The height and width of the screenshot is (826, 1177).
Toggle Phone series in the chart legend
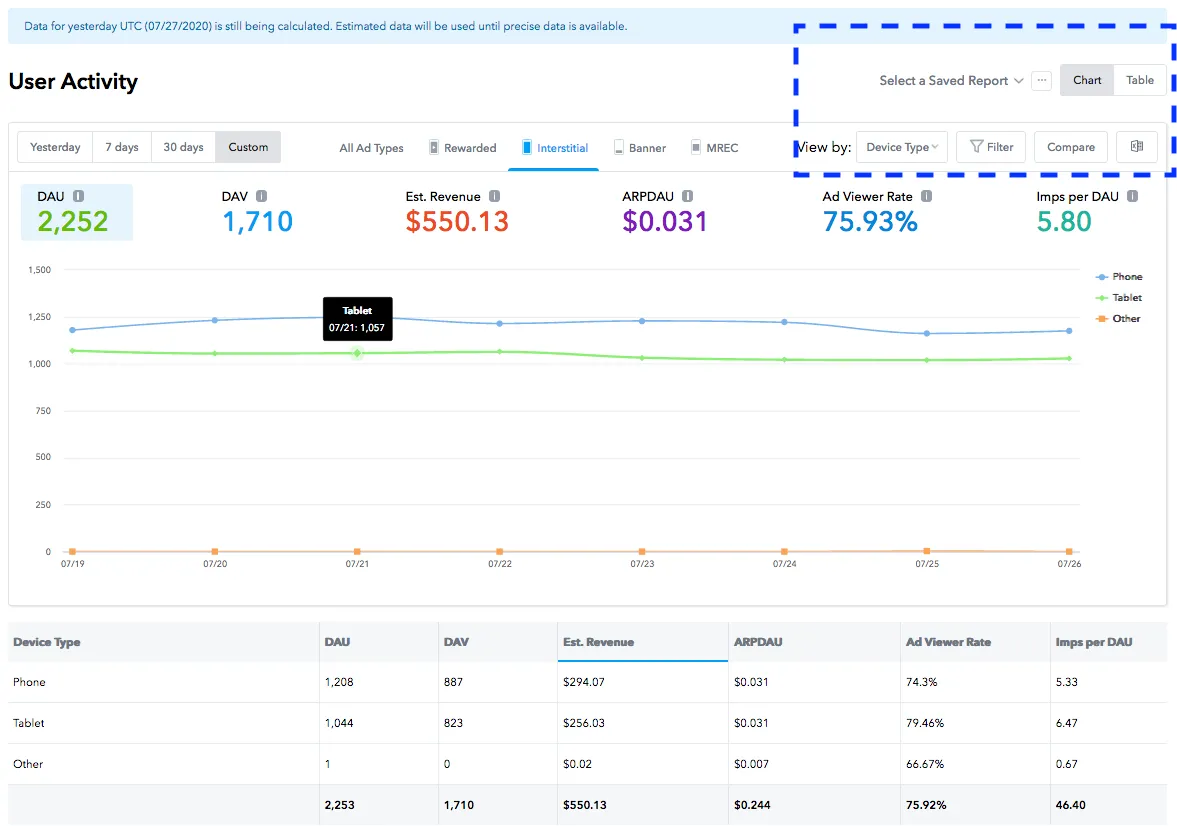point(1119,276)
